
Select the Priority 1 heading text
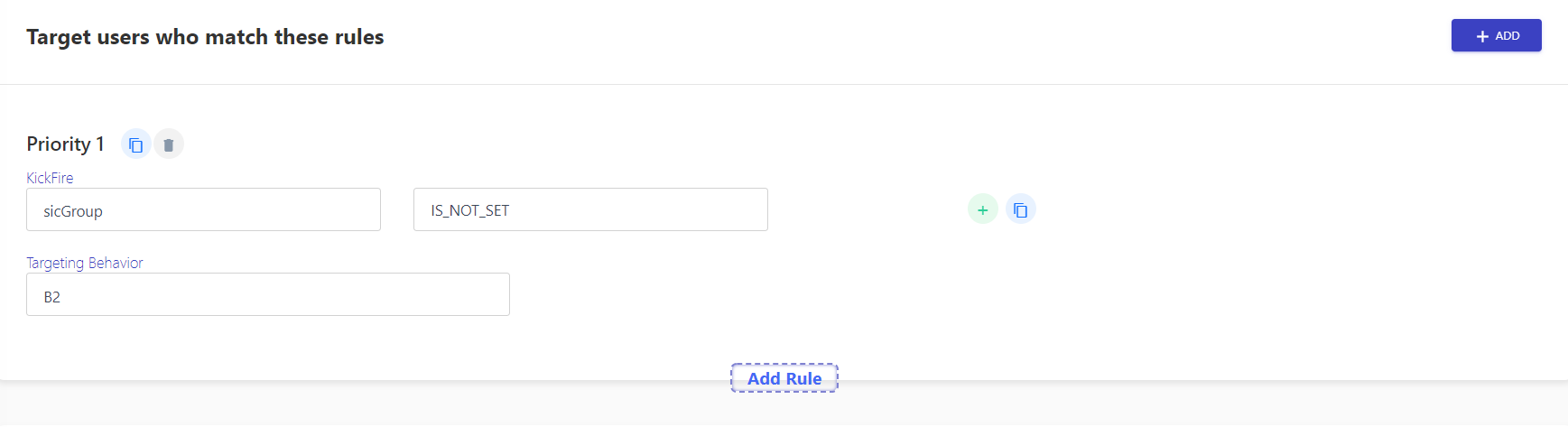[65, 144]
